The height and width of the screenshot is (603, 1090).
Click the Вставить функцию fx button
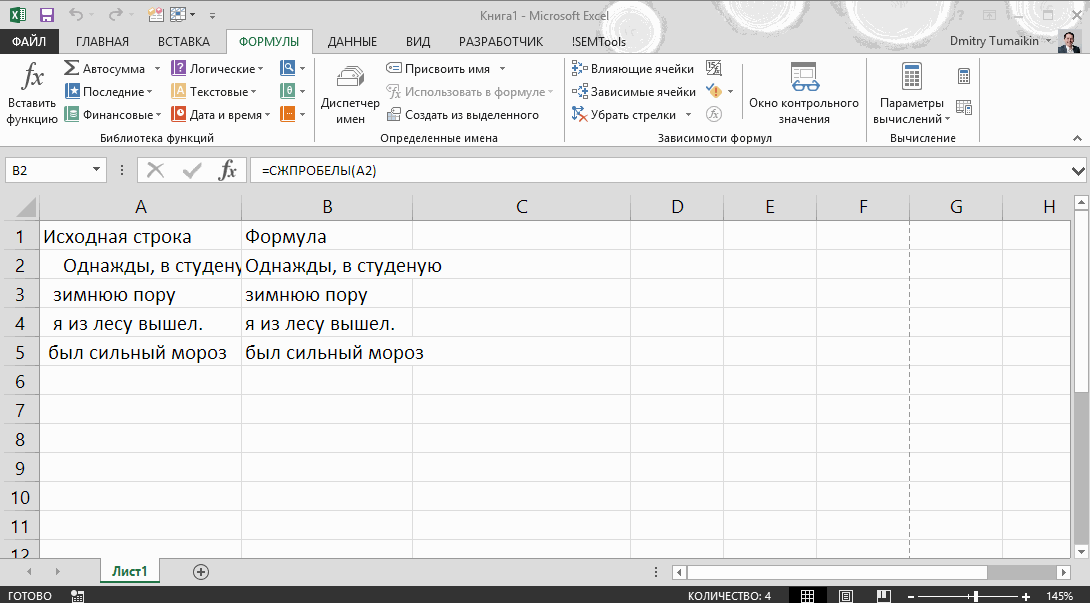pyautogui.click(x=32, y=94)
